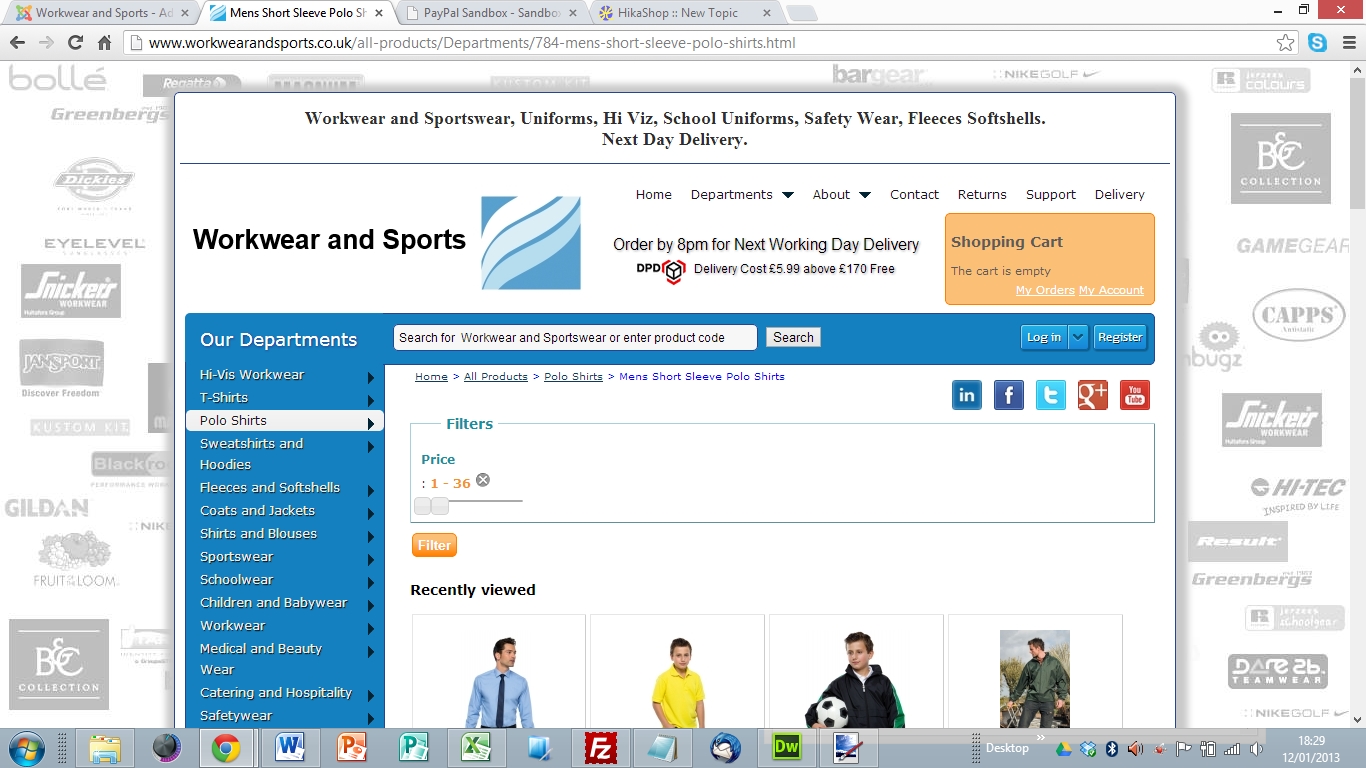
Task: Open the My Orders link
Action: [x=1045, y=290]
